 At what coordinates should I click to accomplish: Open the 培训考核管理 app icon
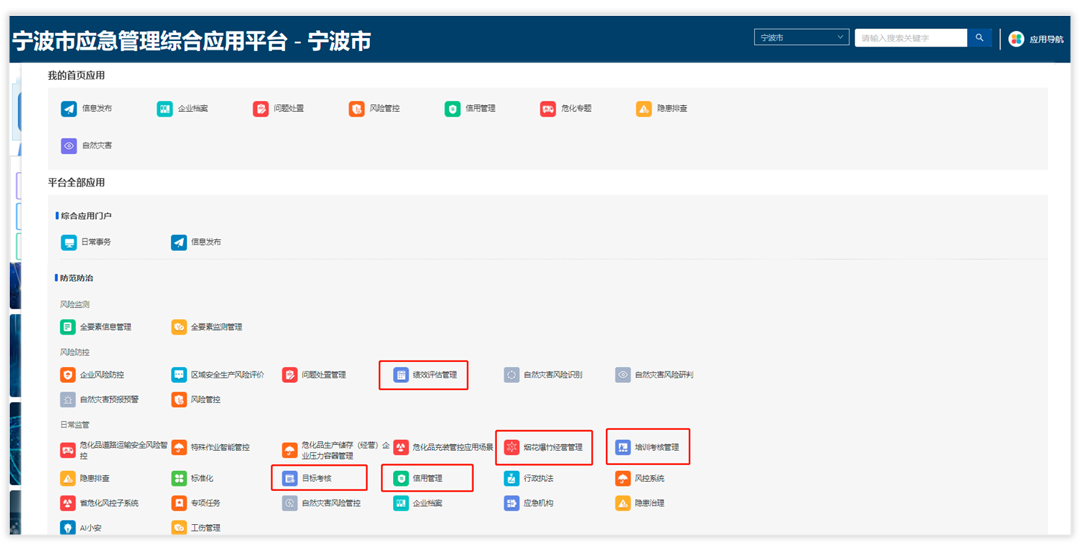click(623, 447)
